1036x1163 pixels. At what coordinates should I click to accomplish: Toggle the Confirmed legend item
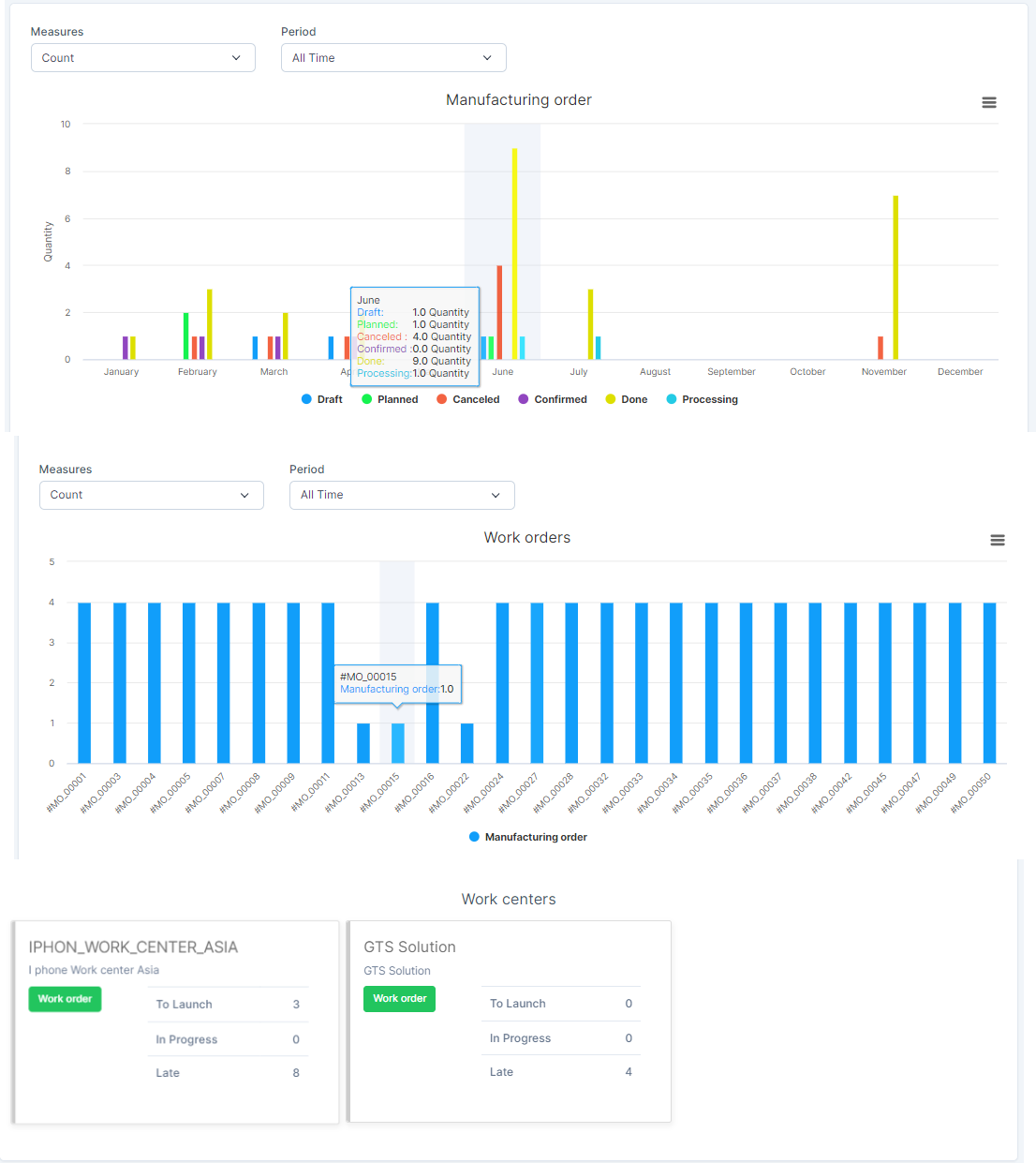pos(553,399)
